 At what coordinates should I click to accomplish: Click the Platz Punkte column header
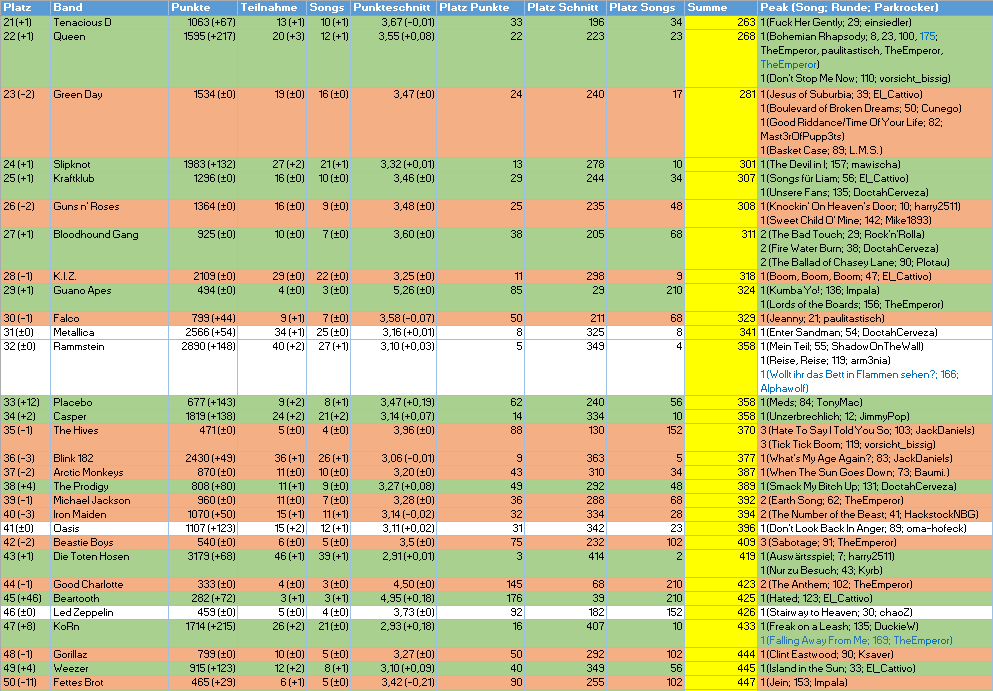(x=481, y=8)
